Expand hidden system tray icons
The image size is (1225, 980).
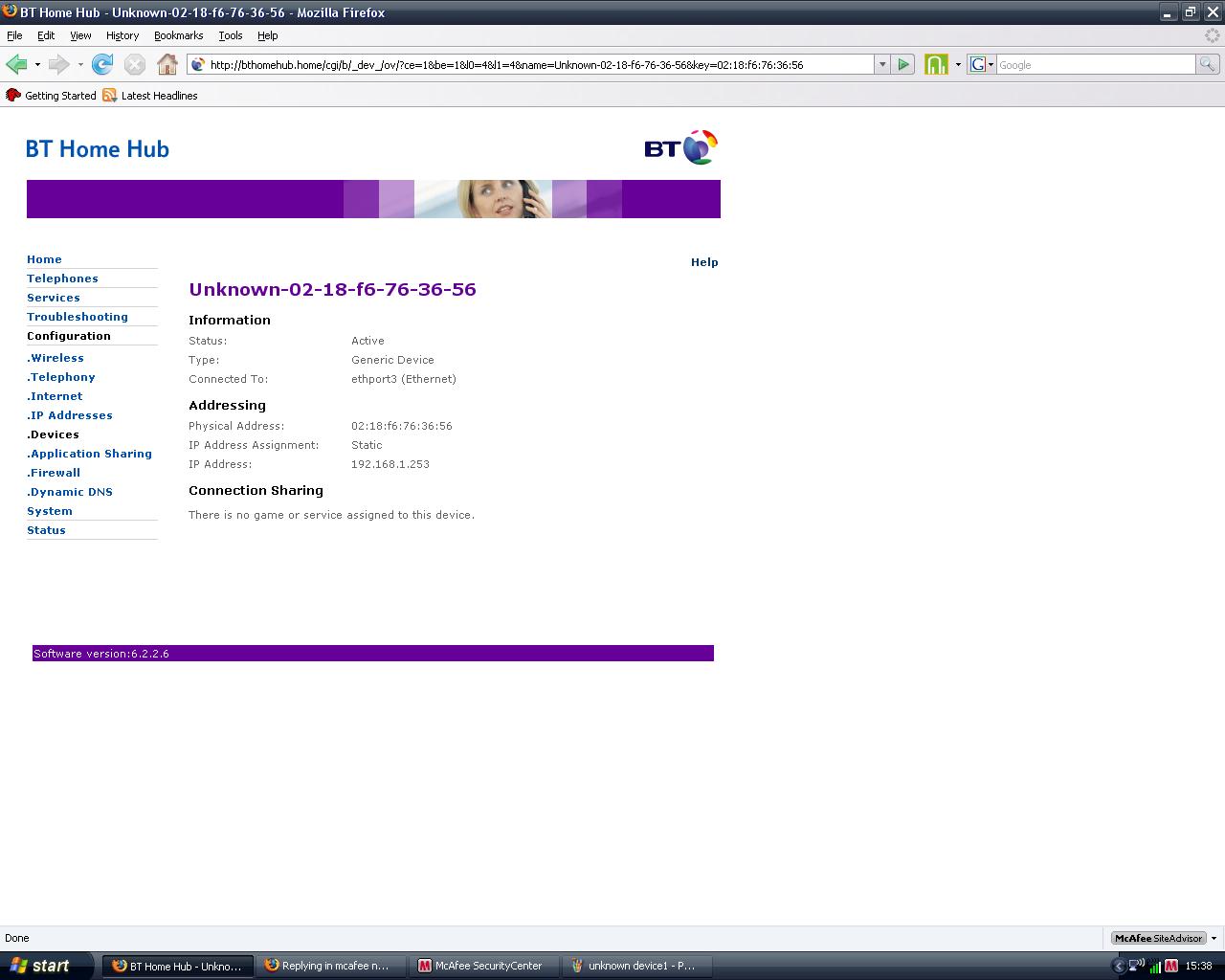(1118, 966)
